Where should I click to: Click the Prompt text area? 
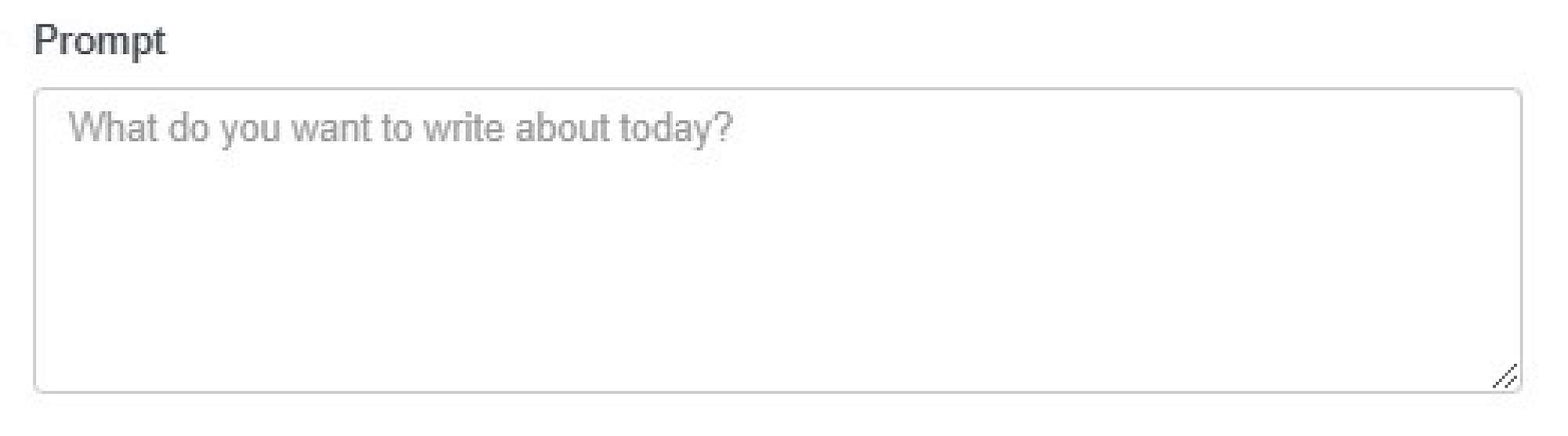776,239
